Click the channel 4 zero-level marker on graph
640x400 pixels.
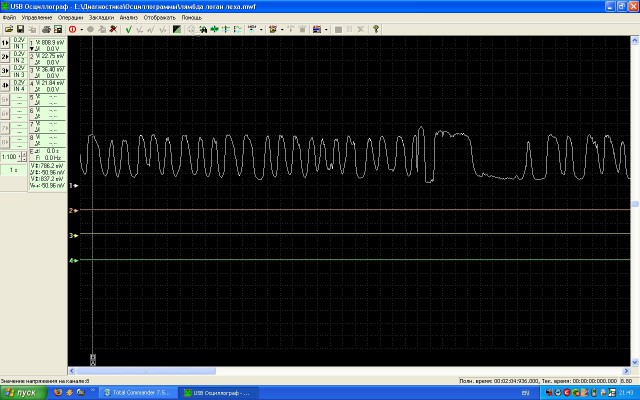(73, 260)
